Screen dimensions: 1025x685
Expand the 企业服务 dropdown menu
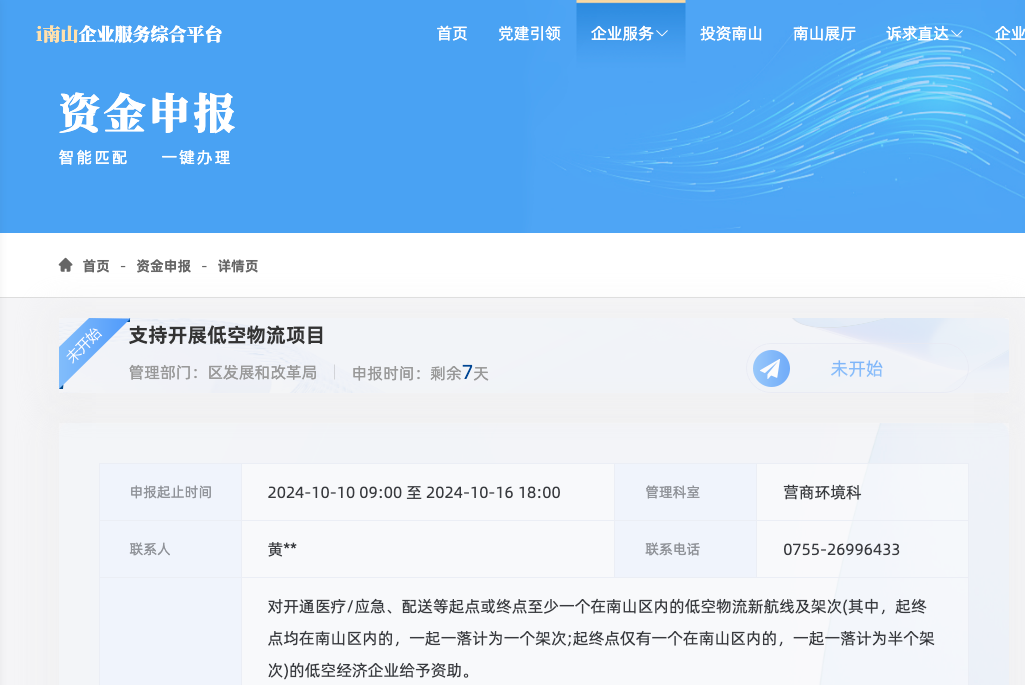(629, 34)
